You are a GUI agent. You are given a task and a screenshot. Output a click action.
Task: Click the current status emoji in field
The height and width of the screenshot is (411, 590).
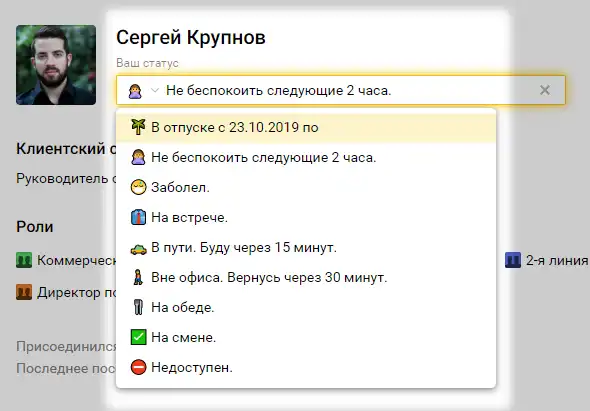click(x=135, y=91)
